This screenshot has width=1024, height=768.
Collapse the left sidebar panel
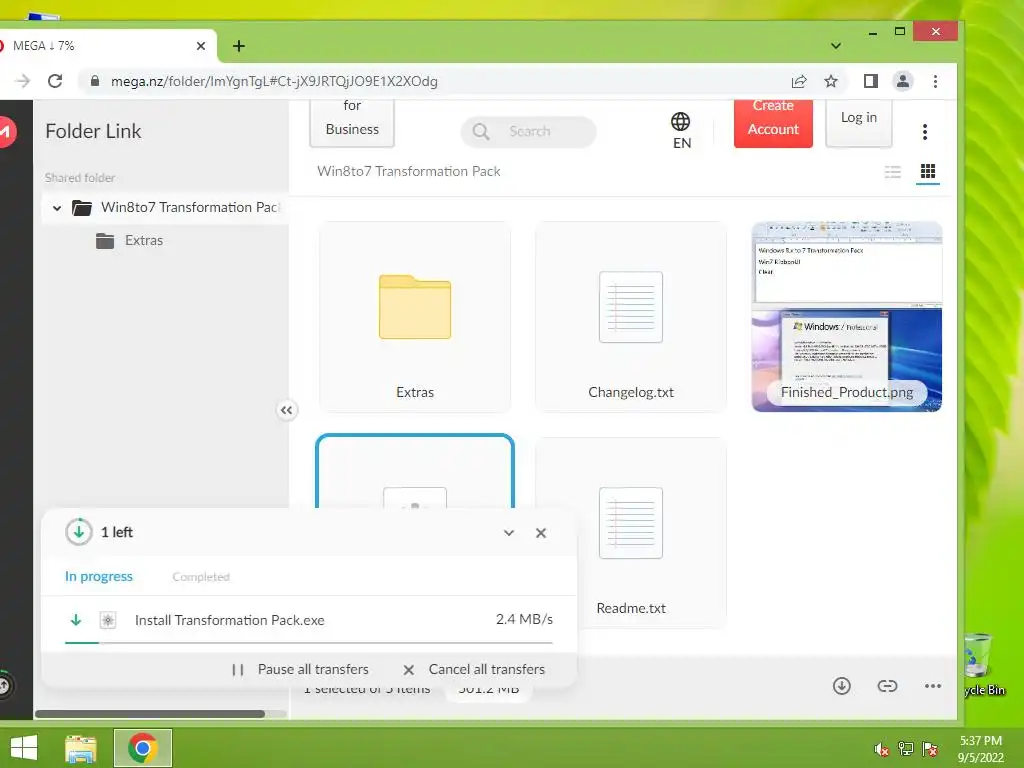pyautogui.click(x=286, y=410)
